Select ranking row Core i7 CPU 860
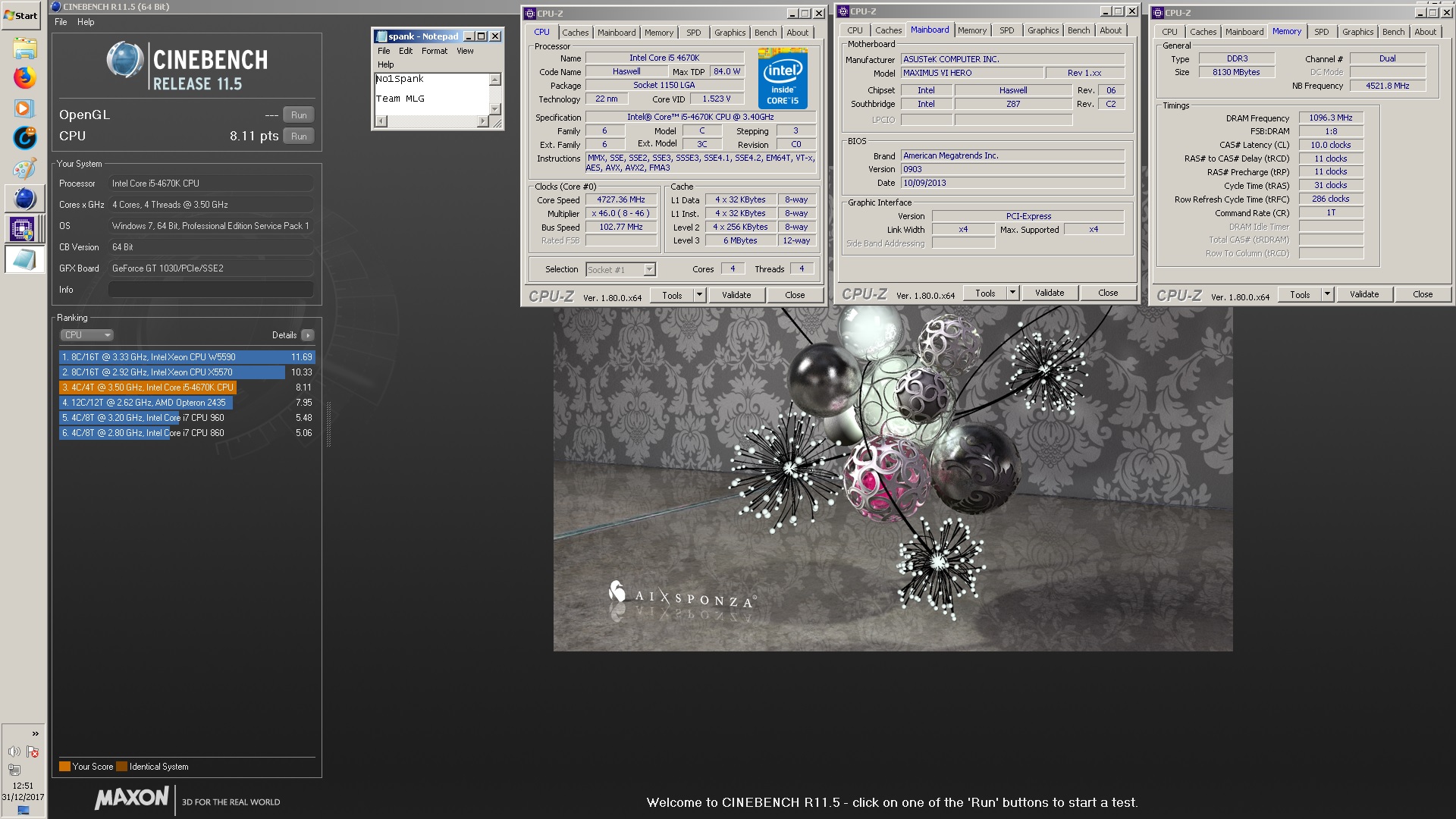The width and height of the screenshot is (1456, 819). click(x=187, y=433)
